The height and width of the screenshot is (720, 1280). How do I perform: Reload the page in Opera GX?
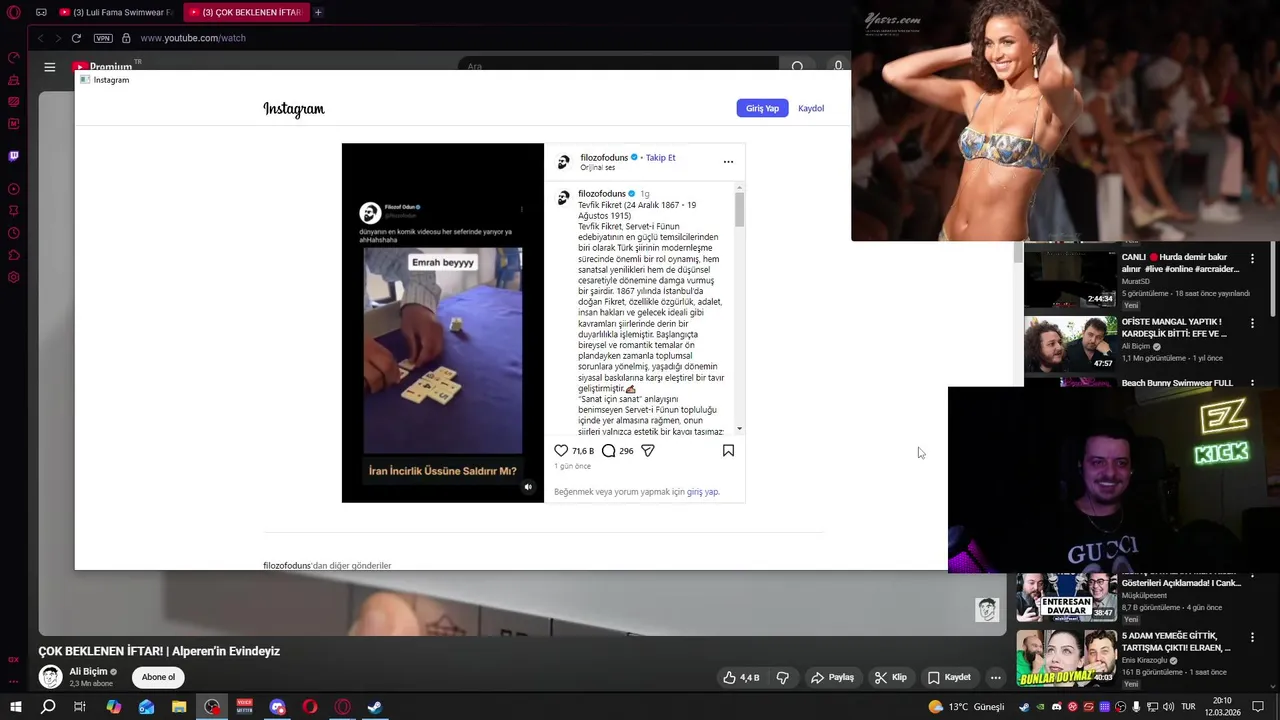click(x=76, y=38)
